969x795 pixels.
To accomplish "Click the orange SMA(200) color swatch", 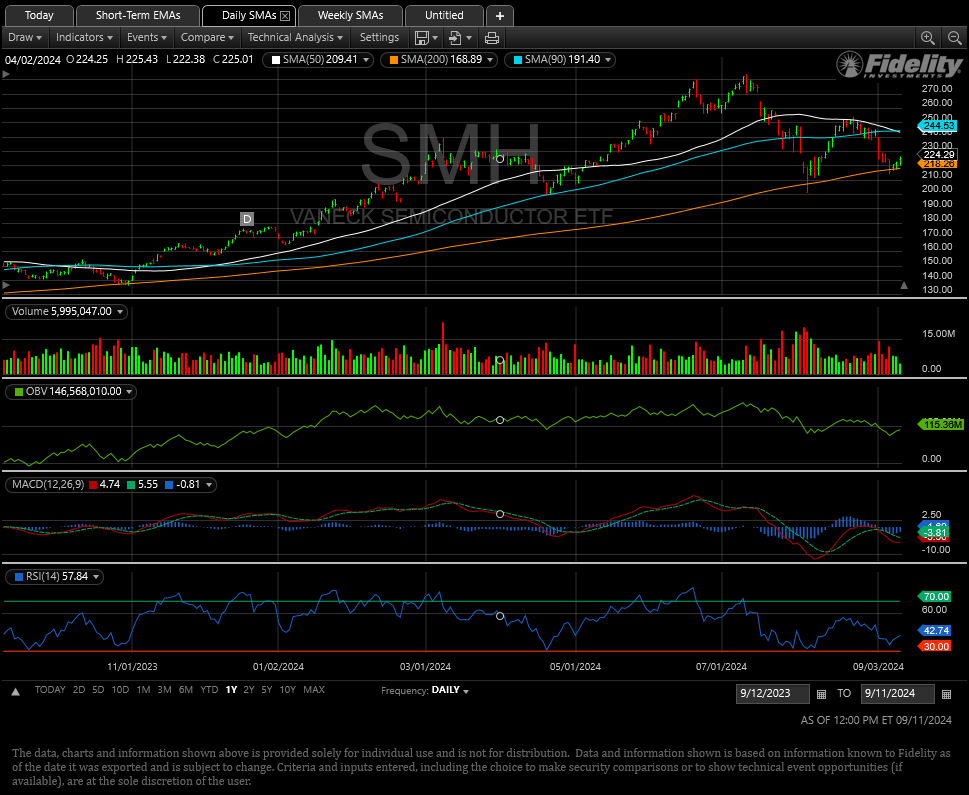I will click(x=393, y=60).
